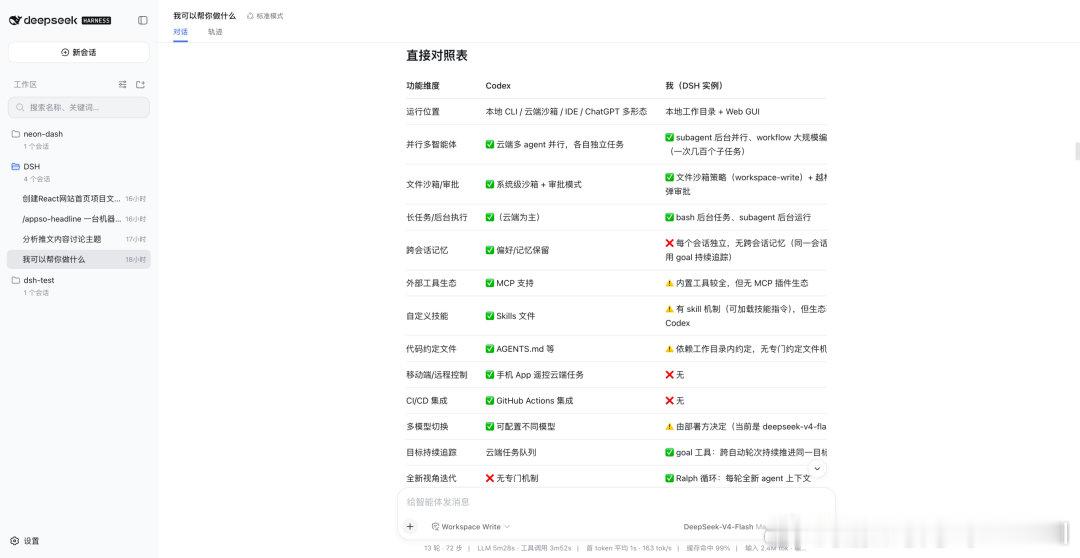Viewport: 1080px width, 558px height.
Task: Click the 自定义技能 row label
Action: 427,316
